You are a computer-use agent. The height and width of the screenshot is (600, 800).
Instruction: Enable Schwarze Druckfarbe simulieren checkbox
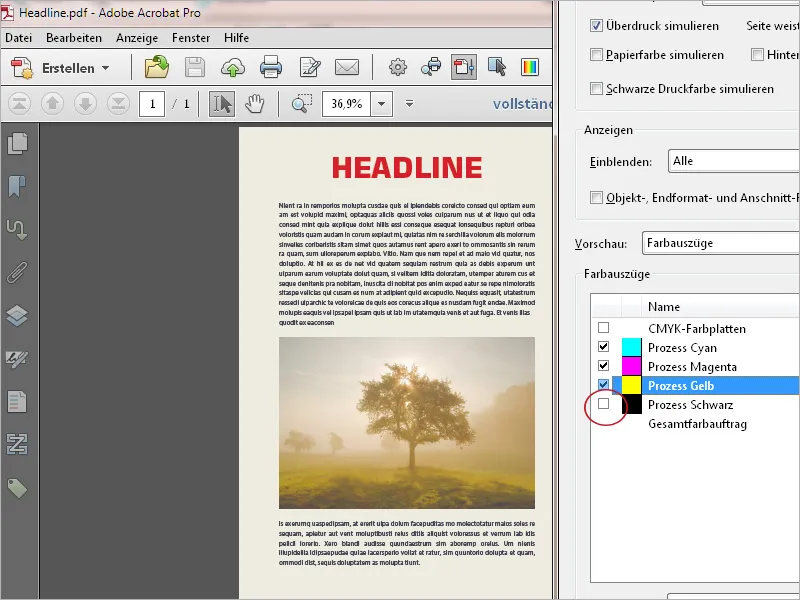pos(596,89)
